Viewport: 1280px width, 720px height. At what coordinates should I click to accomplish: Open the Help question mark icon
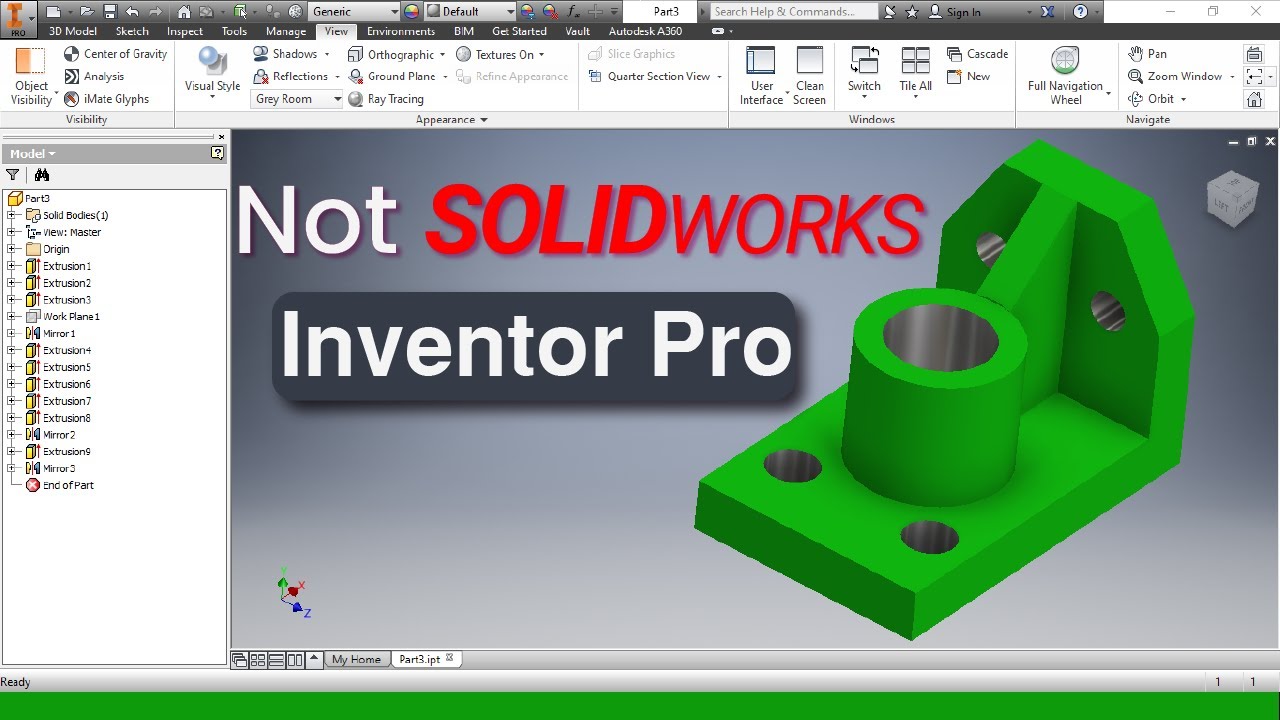coord(1080,12)
